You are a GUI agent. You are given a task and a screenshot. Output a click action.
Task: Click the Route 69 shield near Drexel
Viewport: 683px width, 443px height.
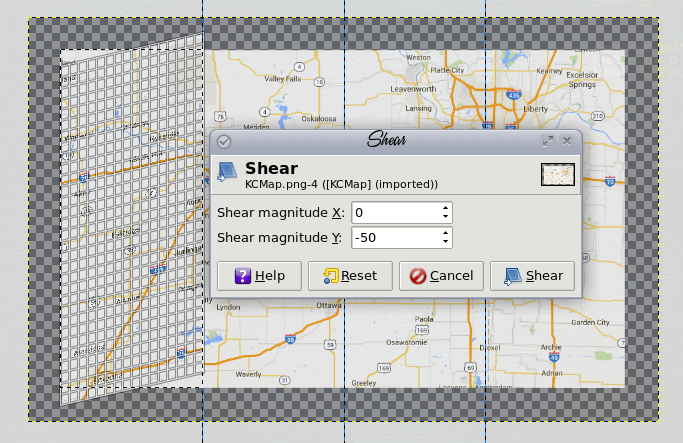[x=470, y=367]
